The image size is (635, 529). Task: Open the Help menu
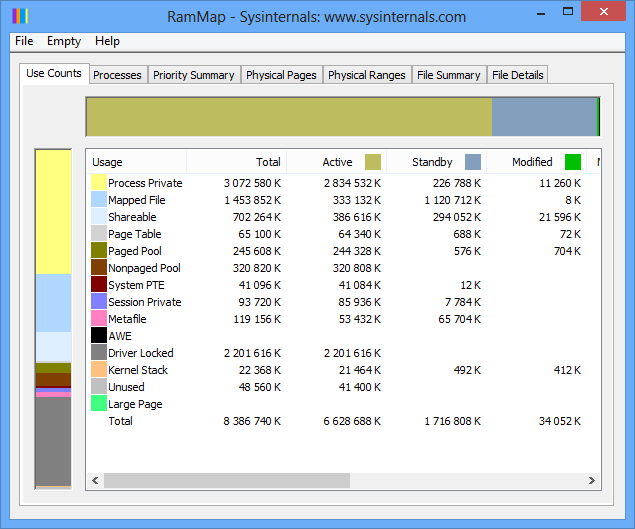coord(107,41)
